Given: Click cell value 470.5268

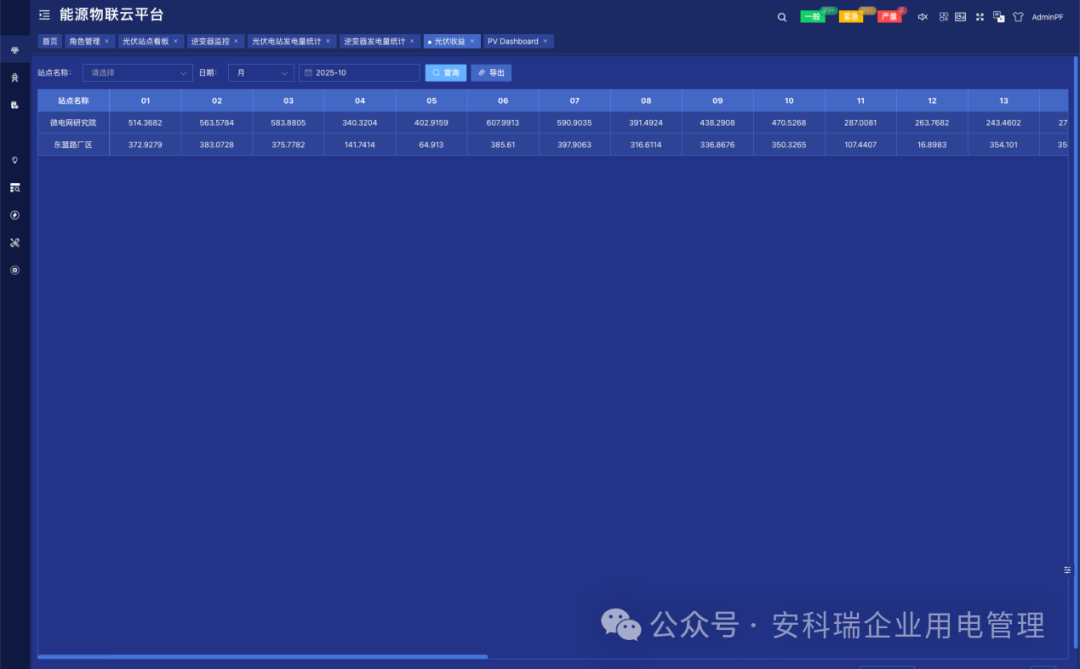Looking at the screenshot, I should pyautogui.click(x=789, y=123).
